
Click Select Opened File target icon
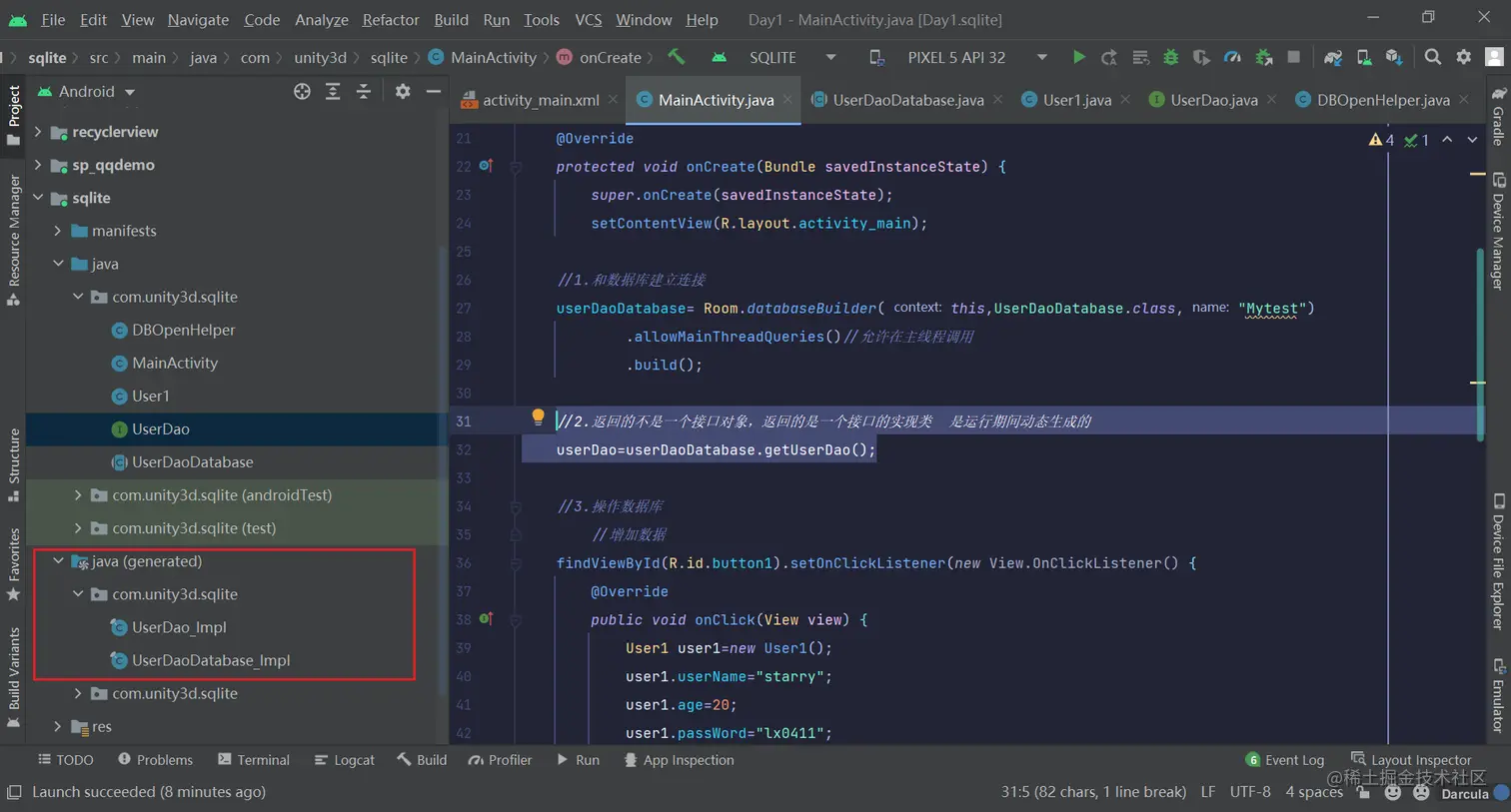tap(302, 91)
